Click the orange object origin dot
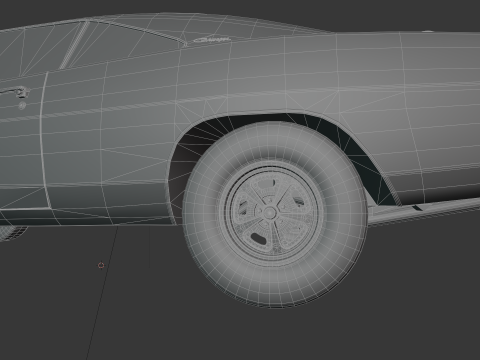 (x=101, y=265)
